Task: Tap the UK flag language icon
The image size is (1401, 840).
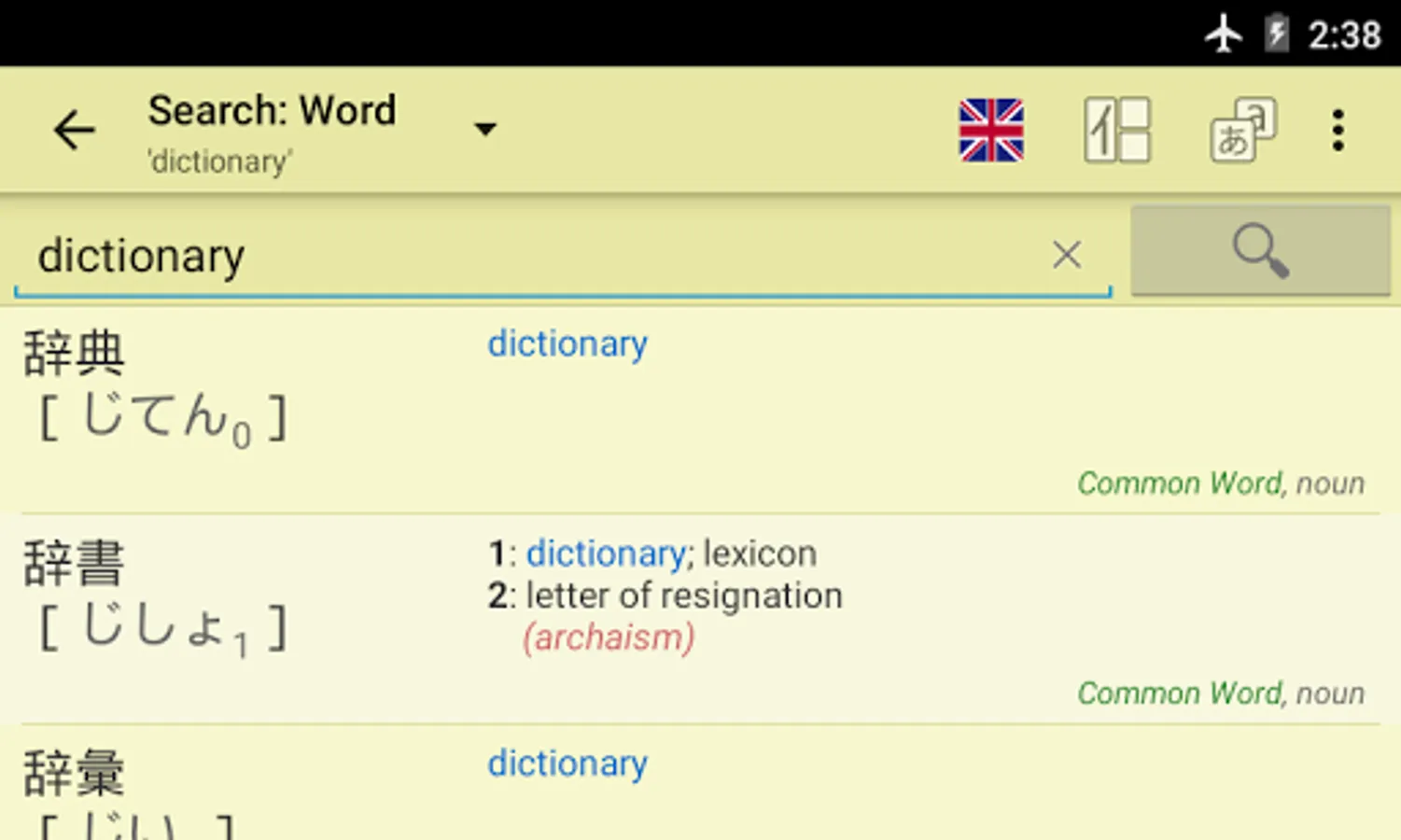Action: (x=991, y=130)
